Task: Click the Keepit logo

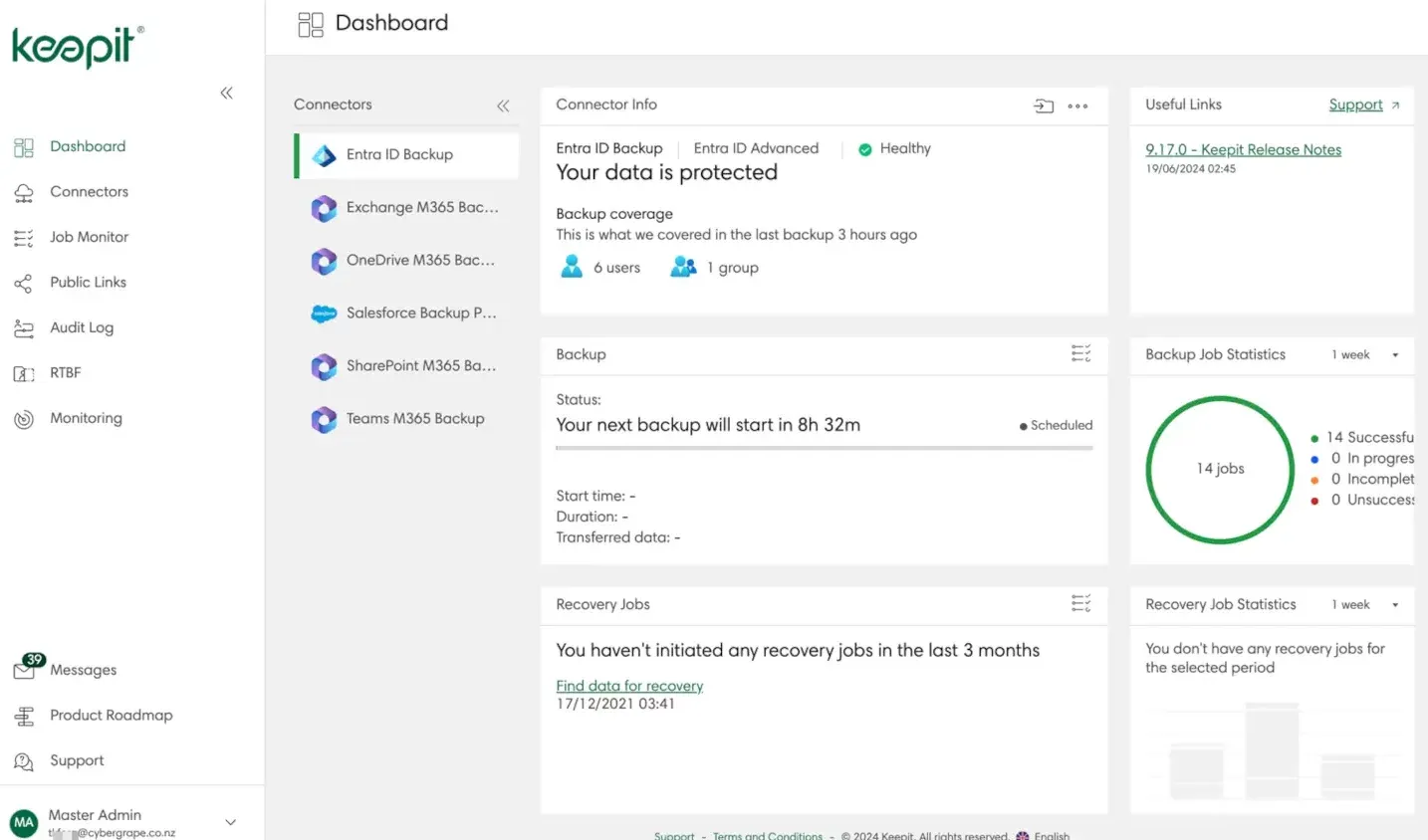Action: point(78,46)
